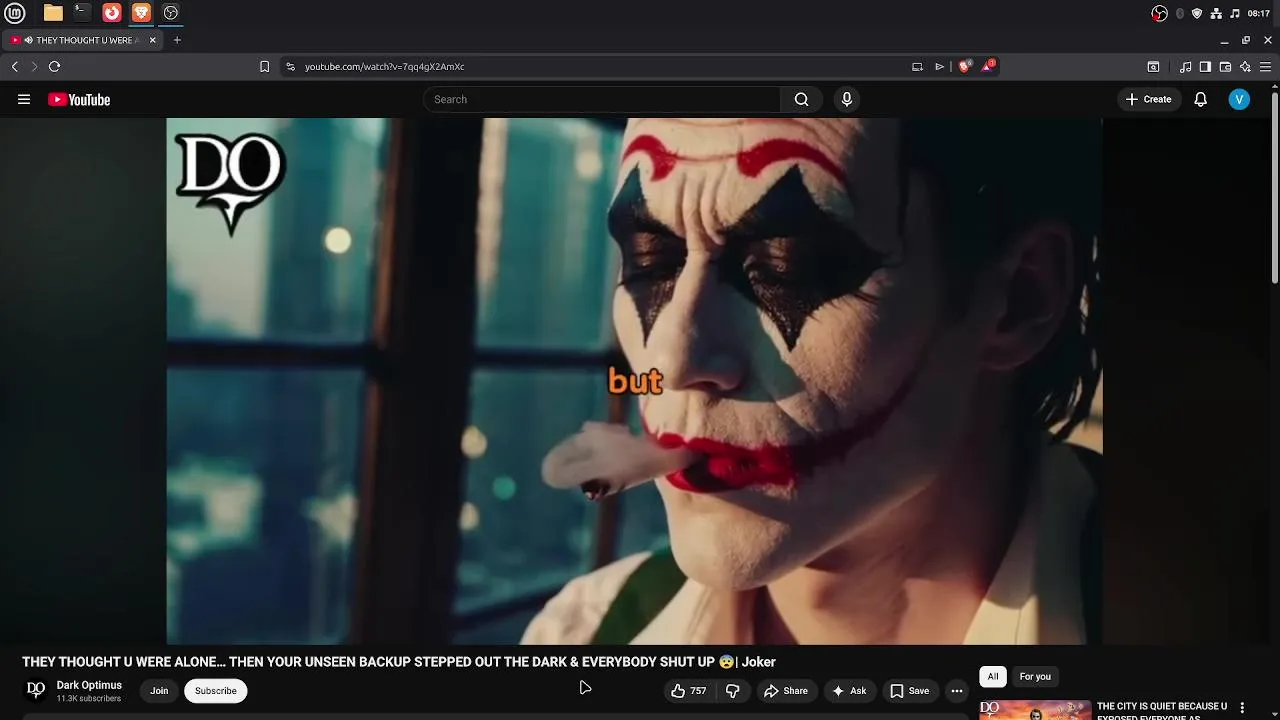Select the All filter chip
This screenshot has width=1280, height=720.
(x=993, y=677)
